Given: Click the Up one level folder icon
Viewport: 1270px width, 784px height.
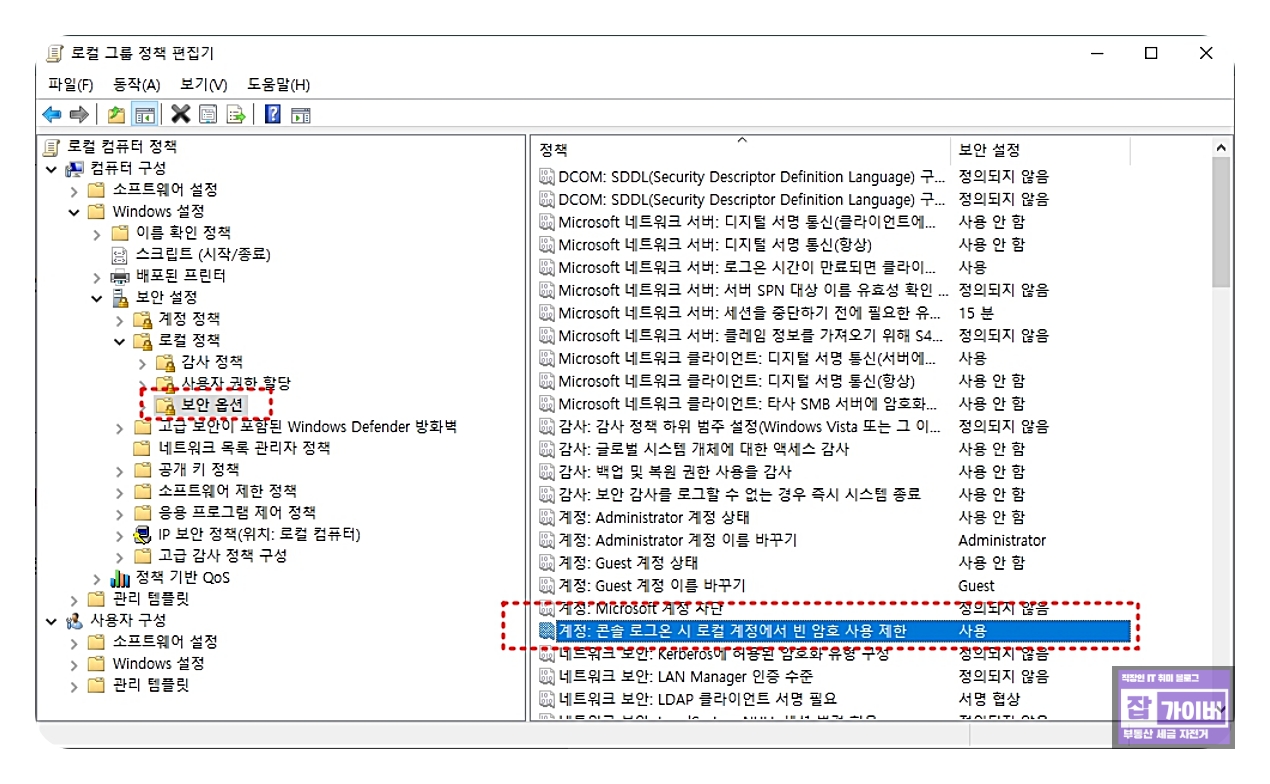Looking at the screenshot, I should click(116, 113).
